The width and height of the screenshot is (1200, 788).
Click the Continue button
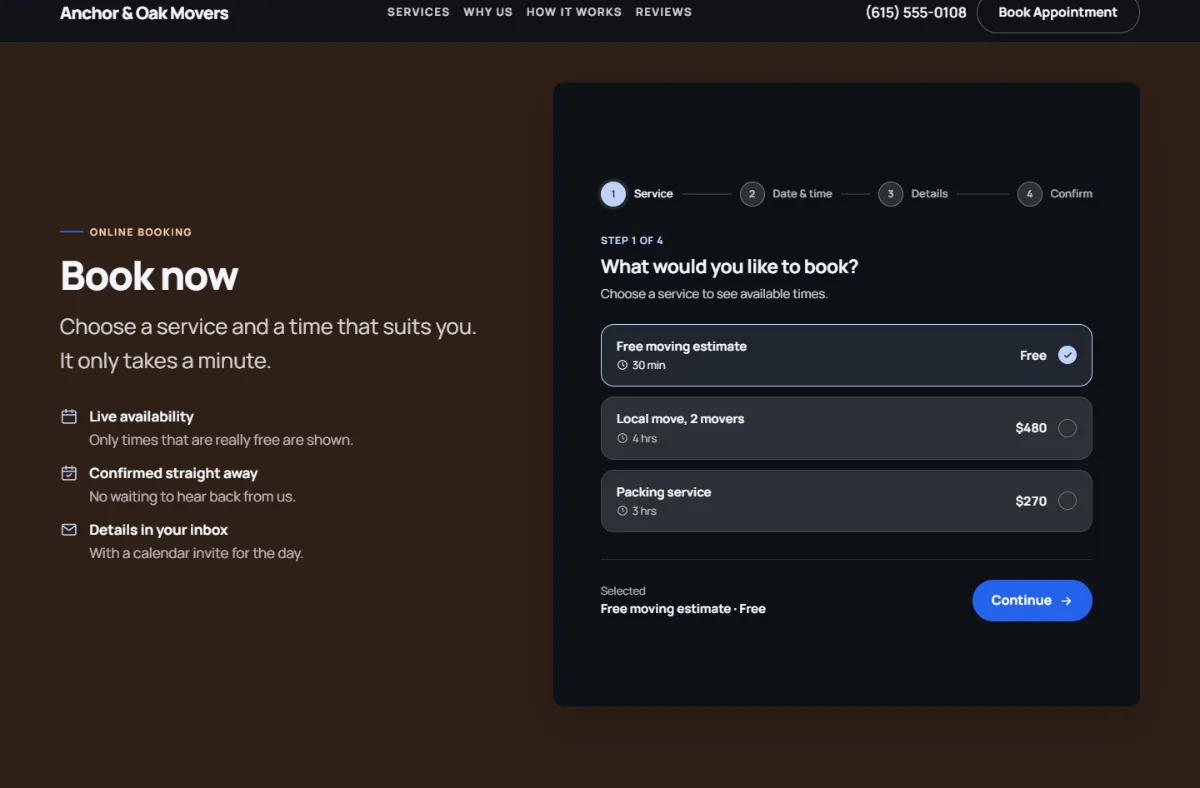[1032, 600]
